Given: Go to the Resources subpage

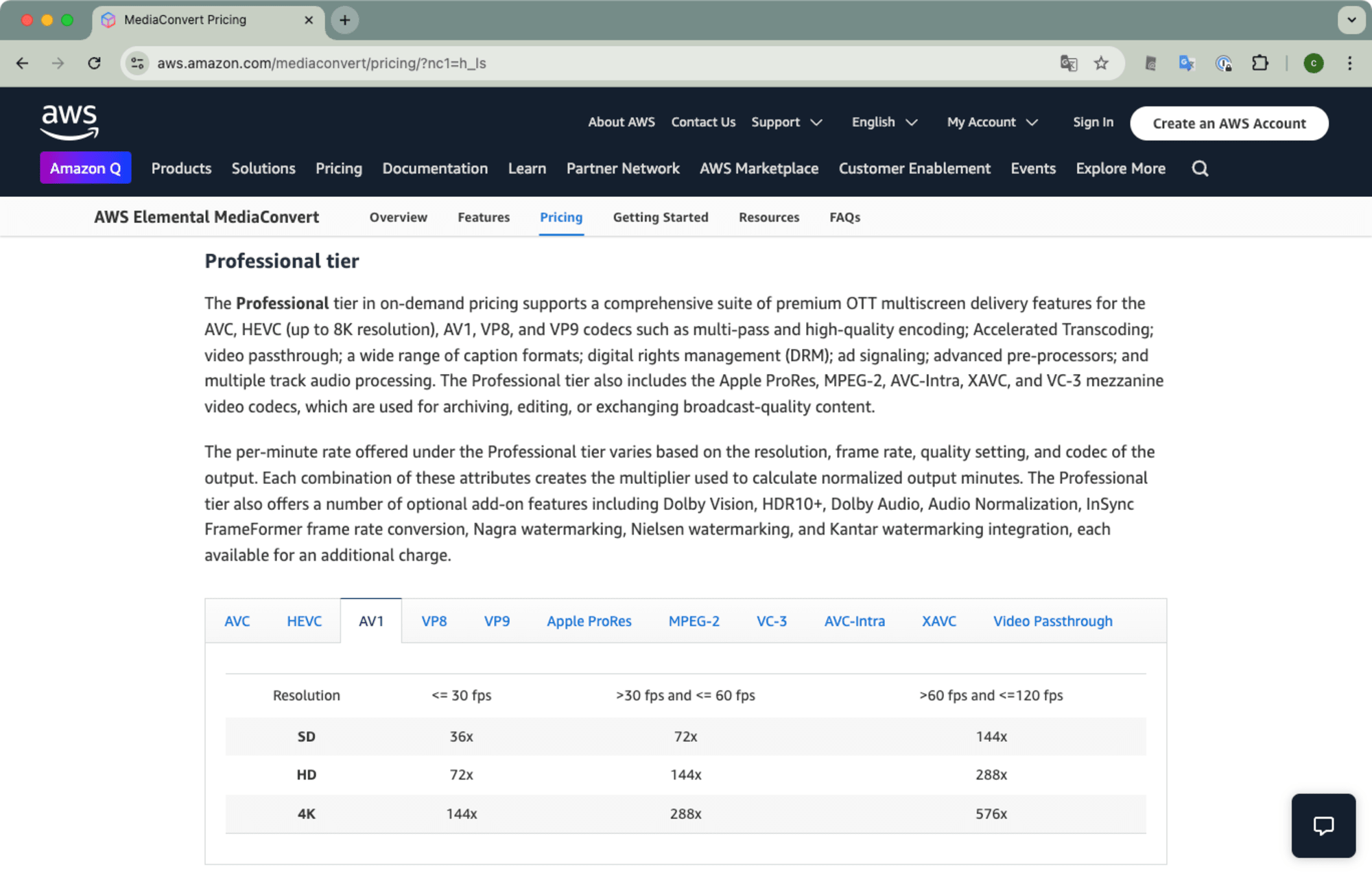Looking at the screenshot, I should click(x=769, y=217).
